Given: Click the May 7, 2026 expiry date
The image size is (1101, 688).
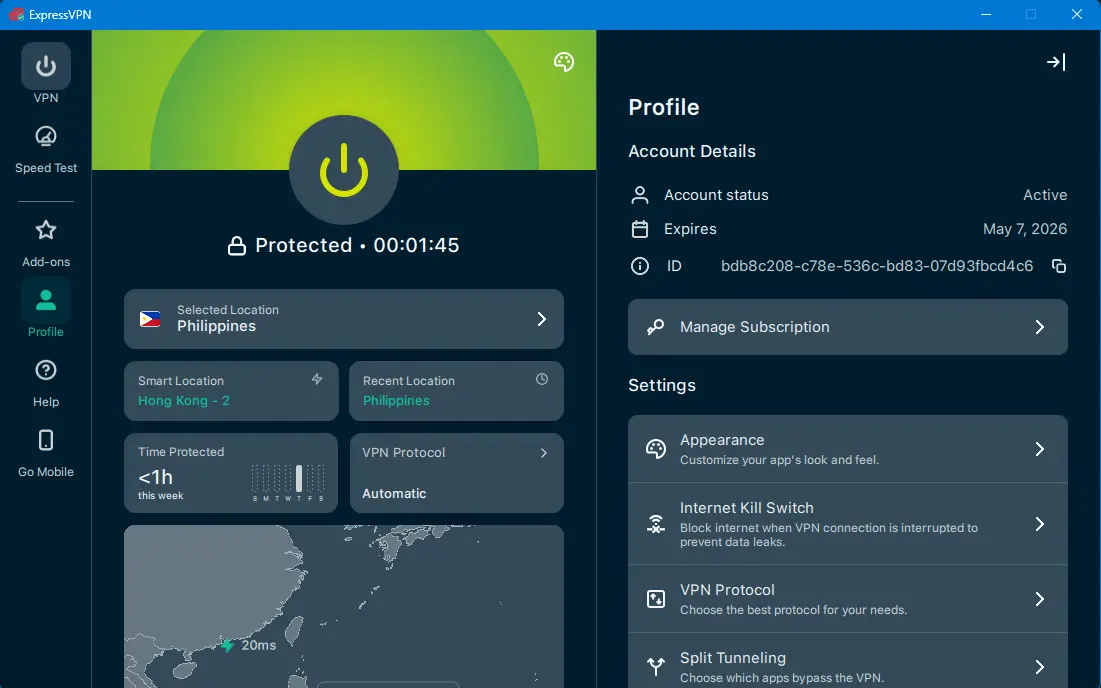Looking at the screenshot, I should pyautogui.click(x=1025, y=229).
